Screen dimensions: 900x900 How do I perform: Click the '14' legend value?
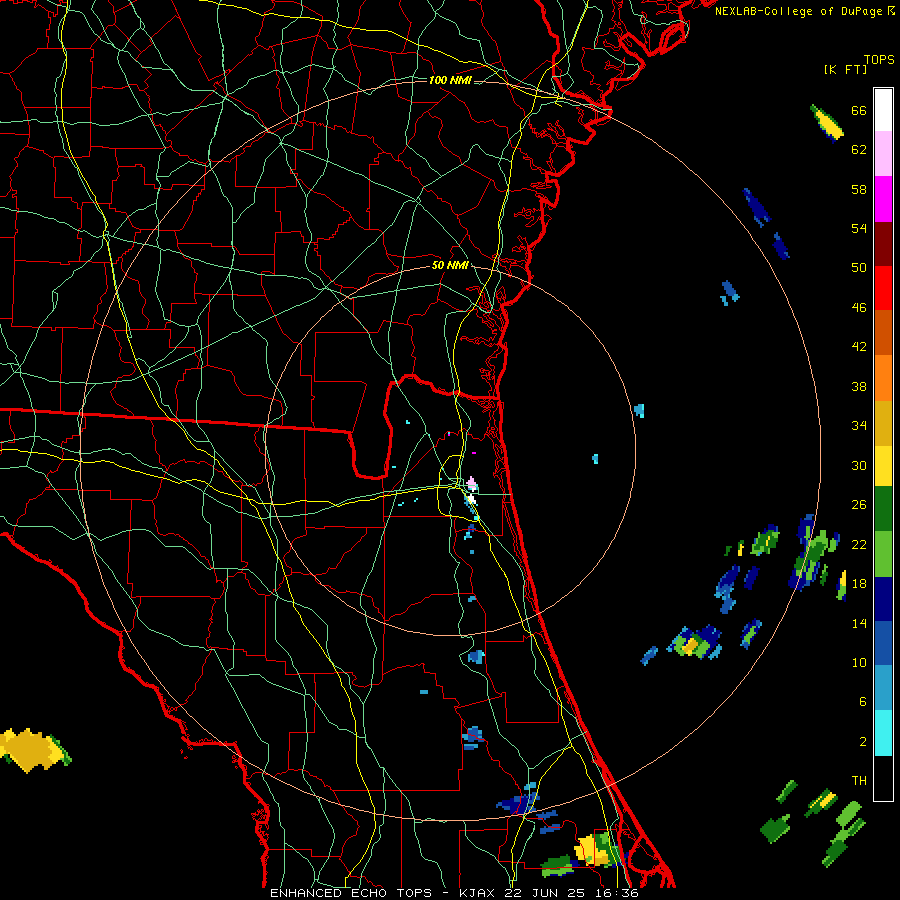click(859, 623)
